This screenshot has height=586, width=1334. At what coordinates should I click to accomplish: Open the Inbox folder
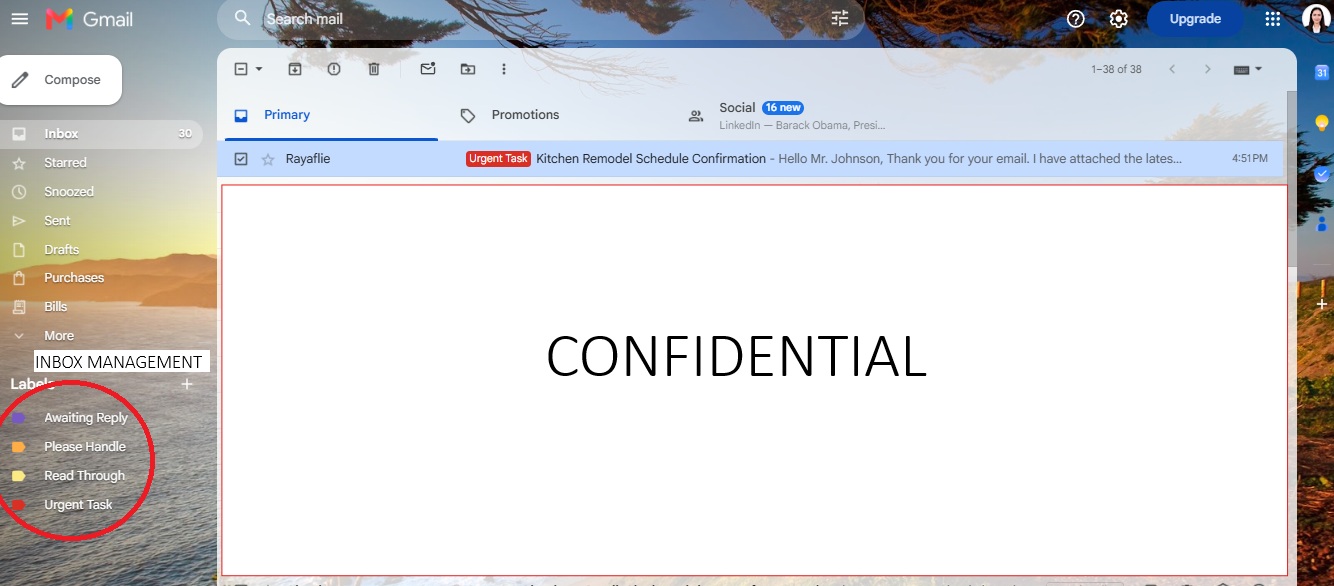tap(101, 134)
